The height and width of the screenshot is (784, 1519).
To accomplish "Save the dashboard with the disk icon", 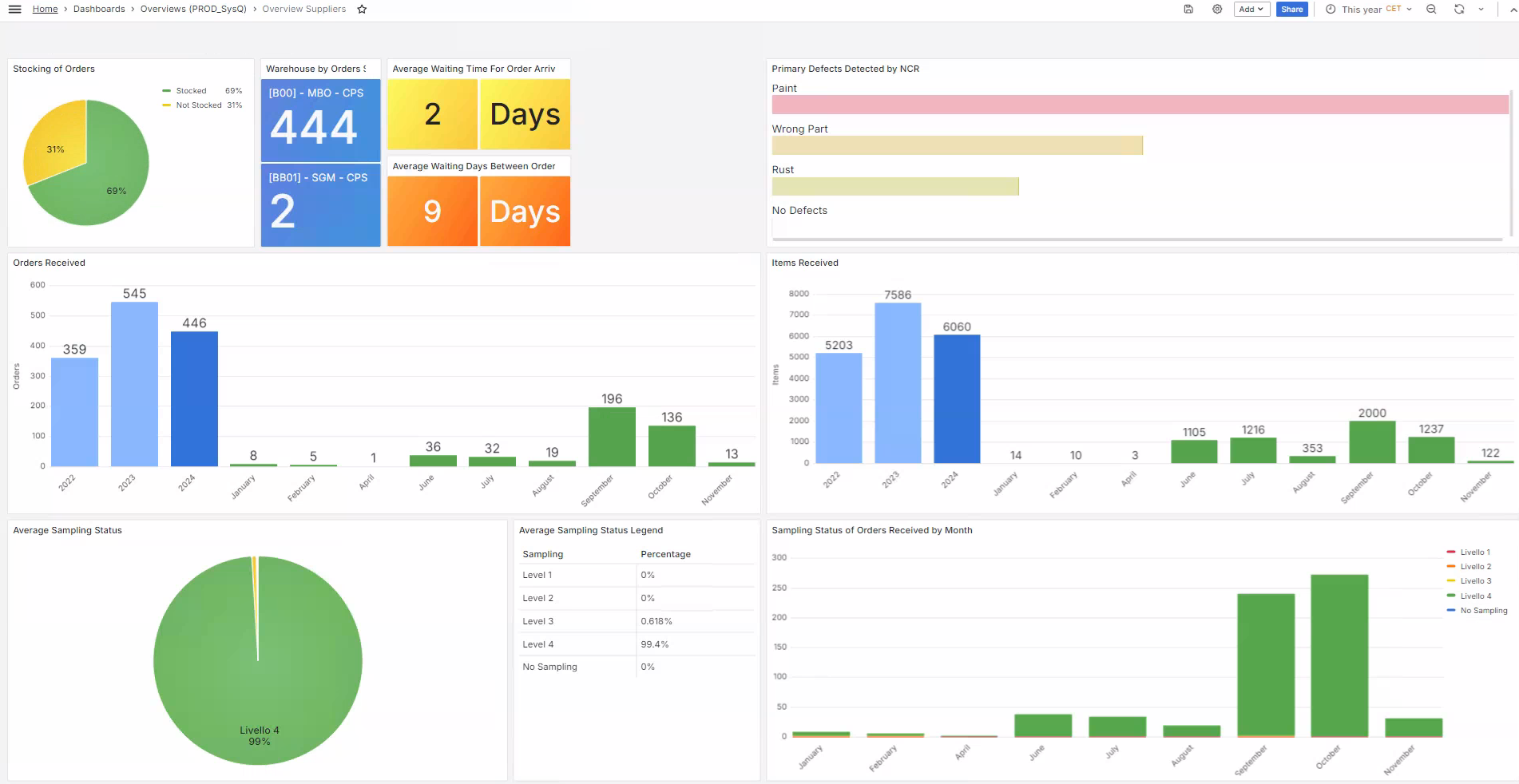I will point(1188,10).
